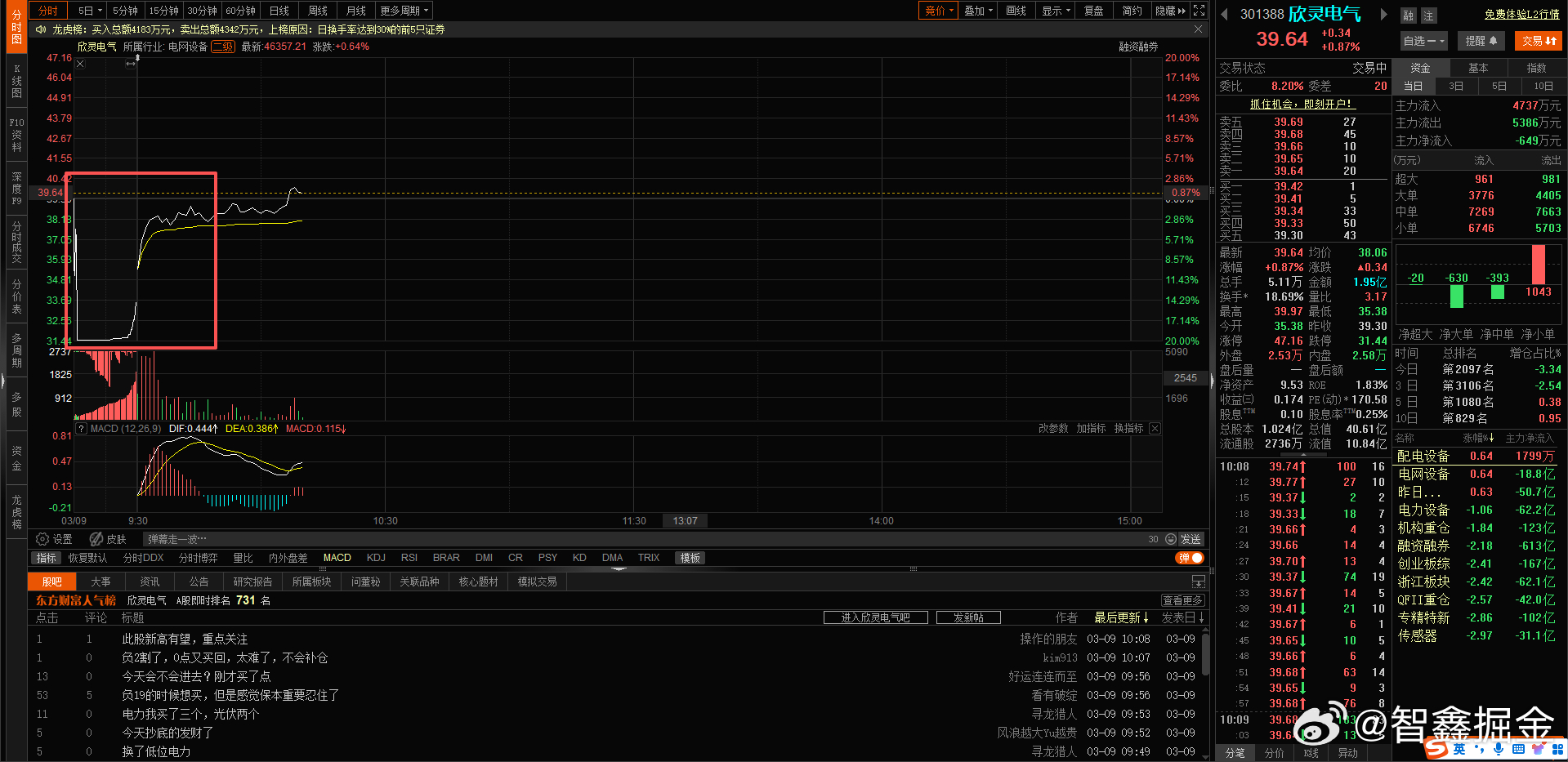
Task: Open the 抓住机会，即刻开户 link
Action: coord(1302,104)
